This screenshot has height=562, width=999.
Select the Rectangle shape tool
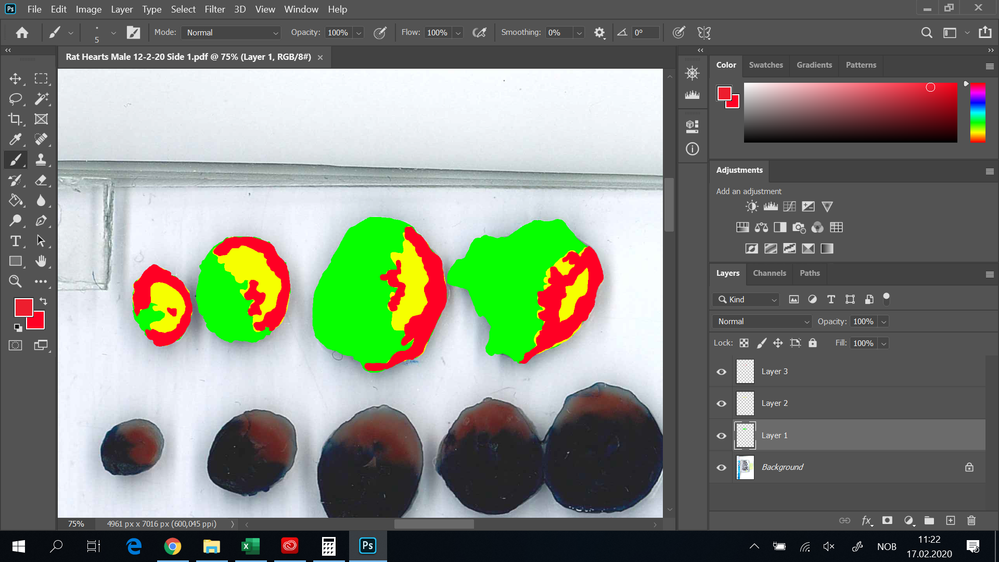15,261
